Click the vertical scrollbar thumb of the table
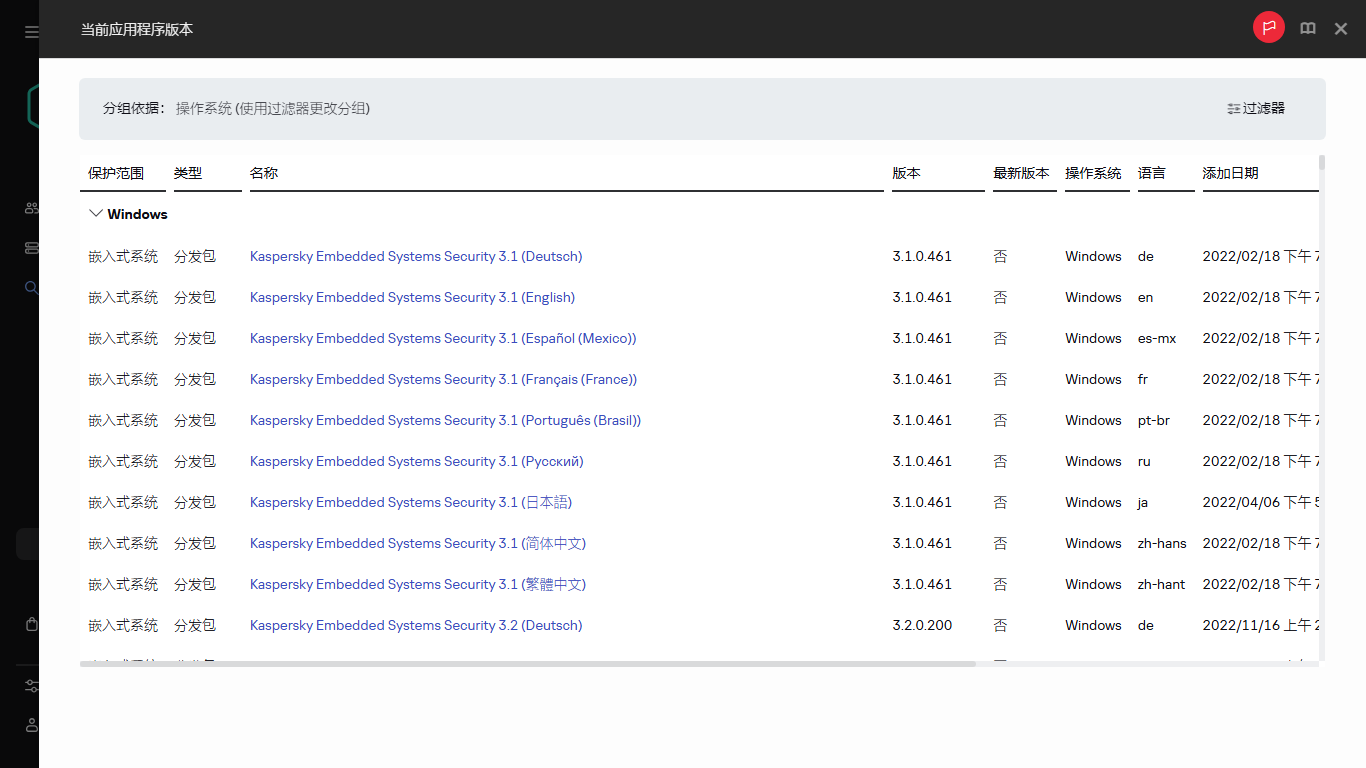The height and width of the screenshot is (768, 1366). point(1322,162)
